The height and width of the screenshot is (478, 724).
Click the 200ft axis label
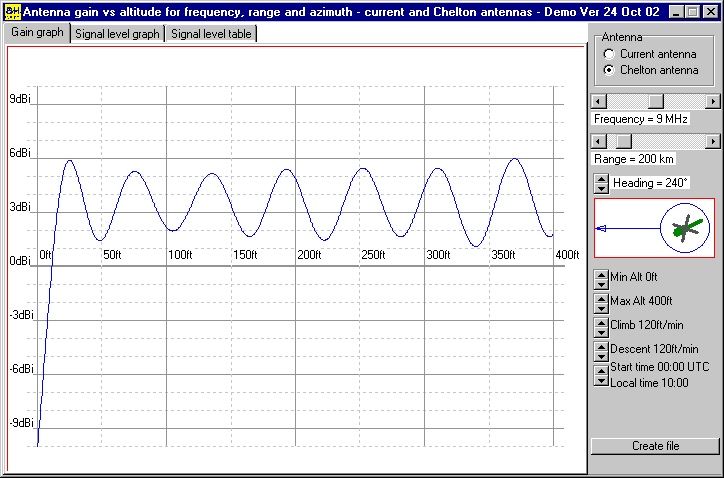point(309,255)
